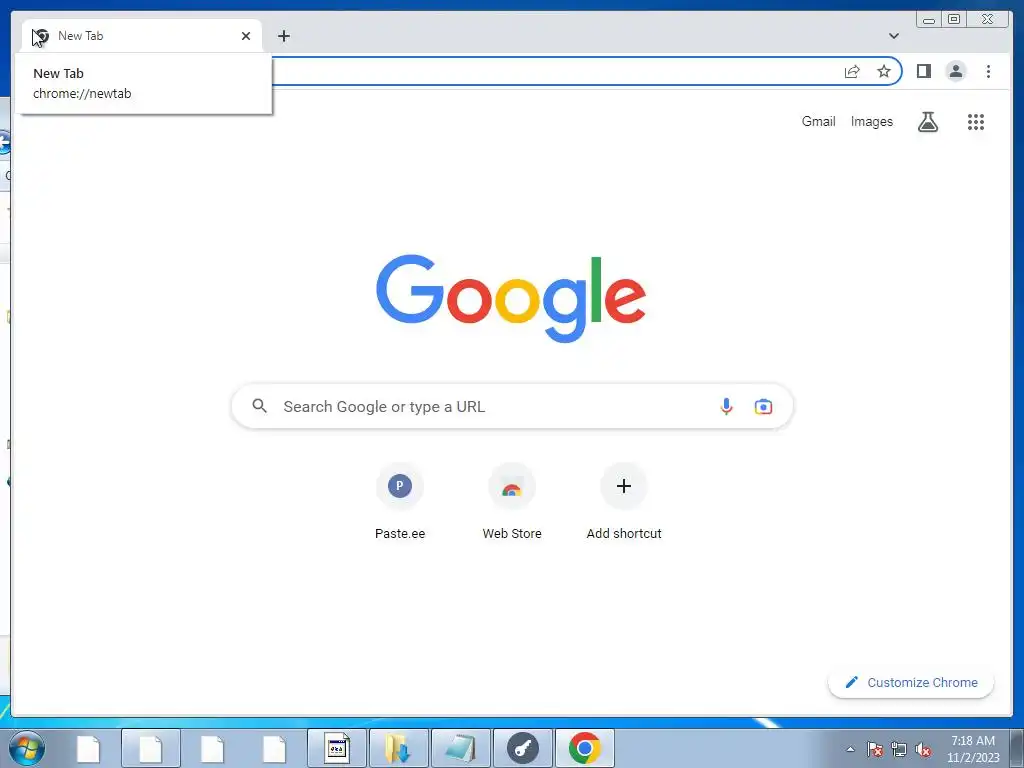Open Customize Chrome panel
1024x768 pixels.
(911, 682)
